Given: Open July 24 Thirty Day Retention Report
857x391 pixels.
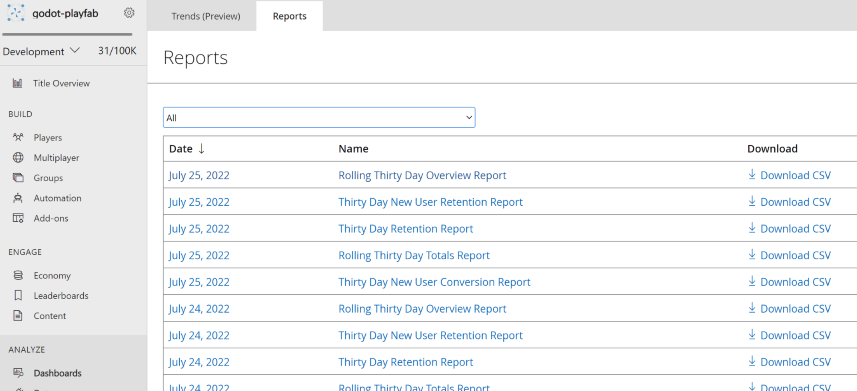Looking at the screenshot, I should (406, 362).
